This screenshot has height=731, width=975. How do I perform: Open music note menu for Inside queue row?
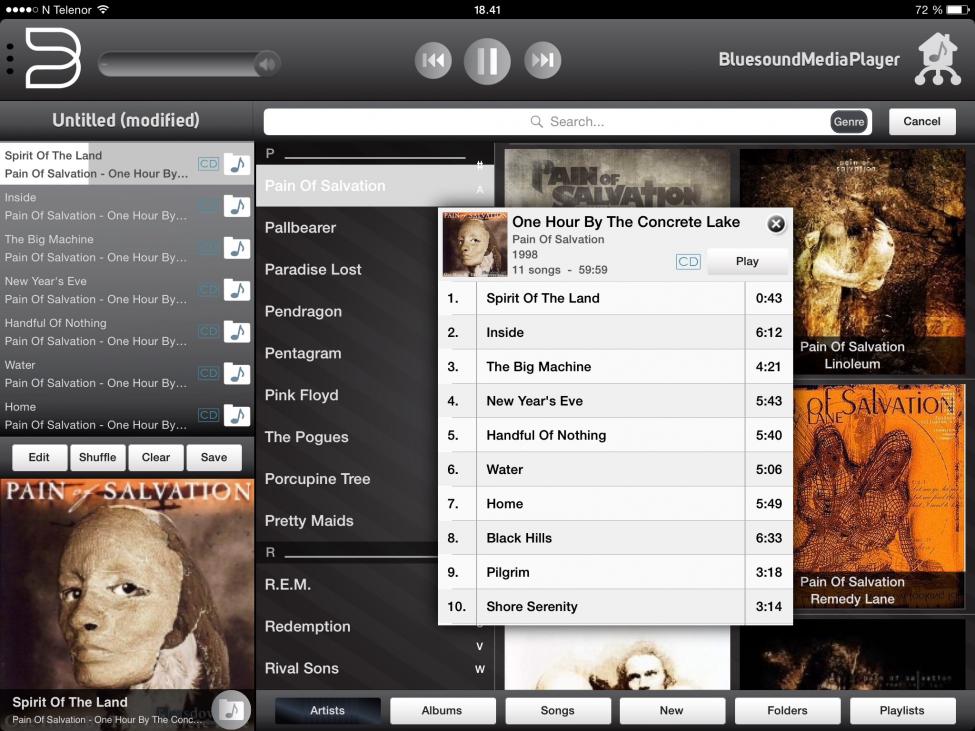coord(237,206)
